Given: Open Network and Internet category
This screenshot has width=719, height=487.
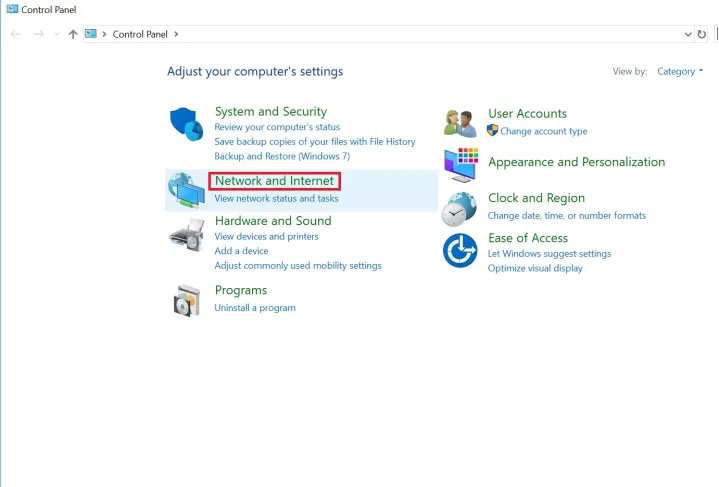Looking at the screenshot, I should 274,181.
